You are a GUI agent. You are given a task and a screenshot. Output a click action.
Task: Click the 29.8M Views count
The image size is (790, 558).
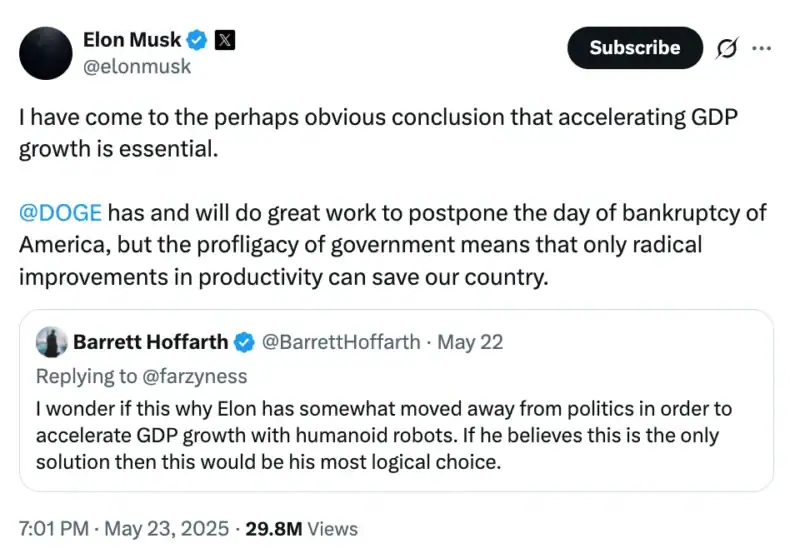click(x=301, y=529)
